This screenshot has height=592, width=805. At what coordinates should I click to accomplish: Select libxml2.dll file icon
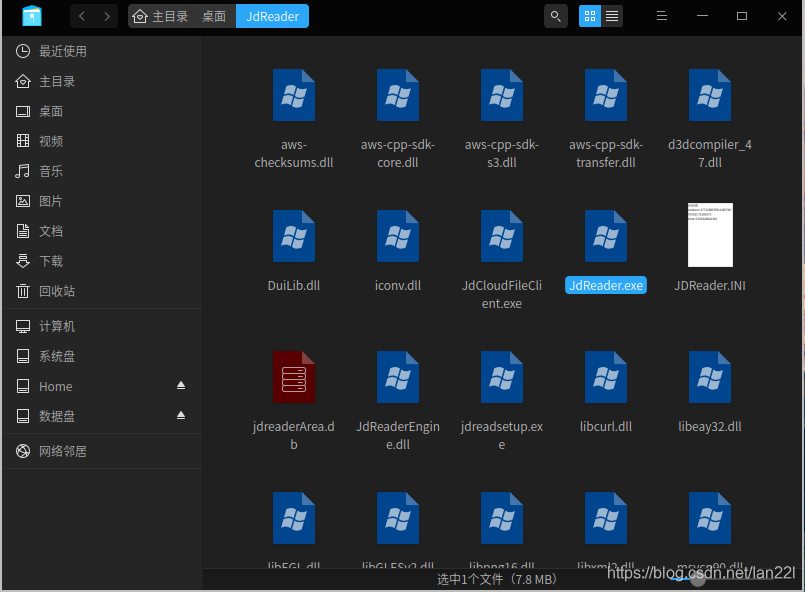click(606, 519)
